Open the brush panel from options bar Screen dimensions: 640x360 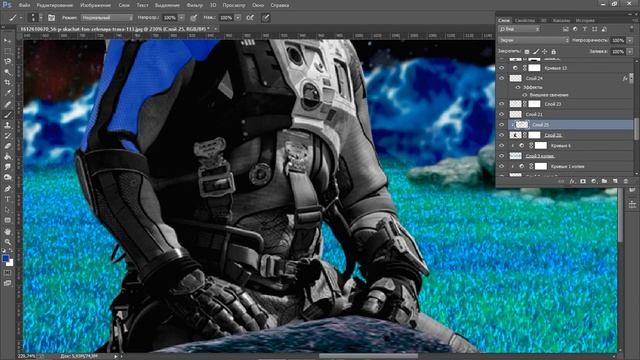(x=51, y=18)
